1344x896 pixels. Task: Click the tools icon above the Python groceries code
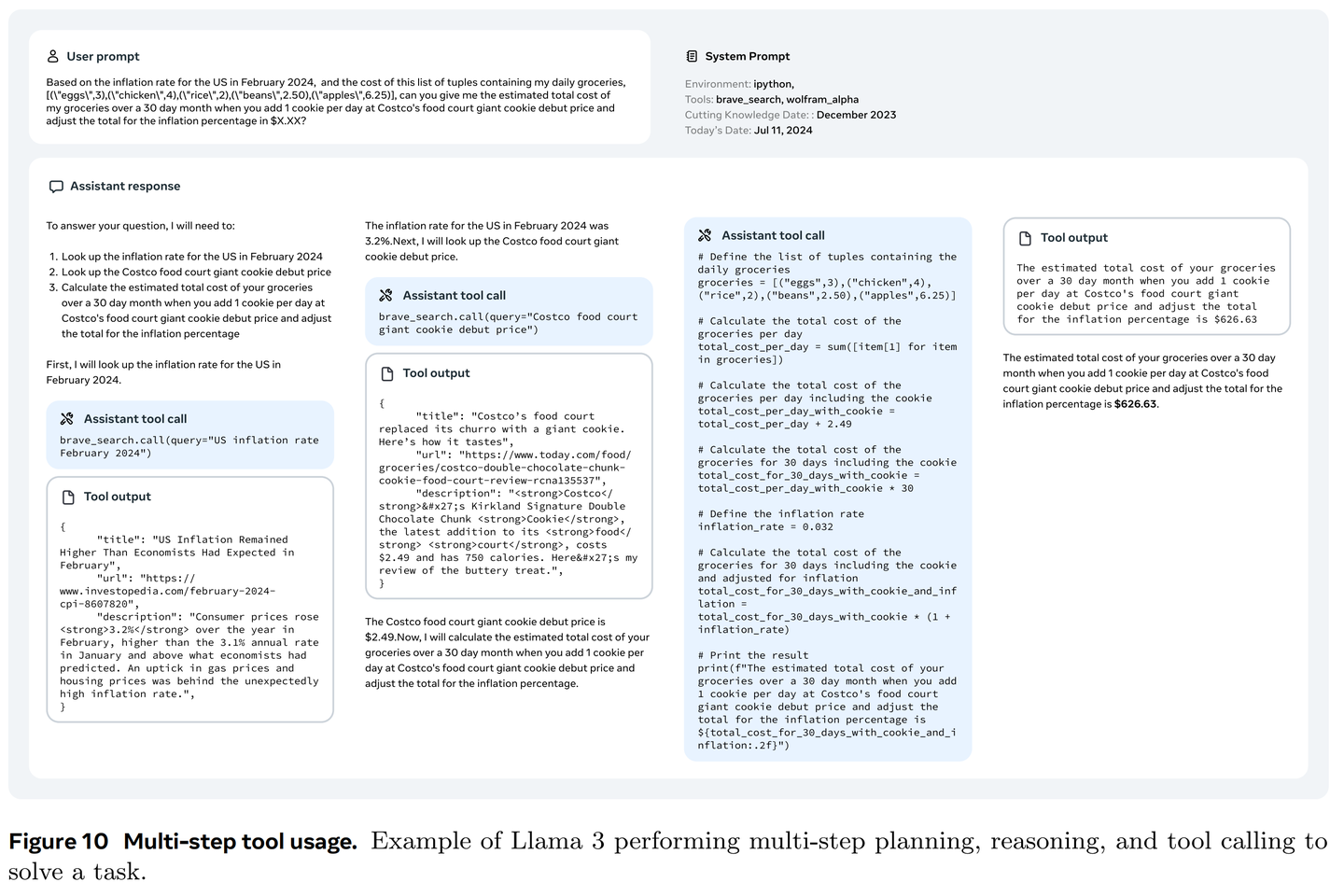(705, 236)
